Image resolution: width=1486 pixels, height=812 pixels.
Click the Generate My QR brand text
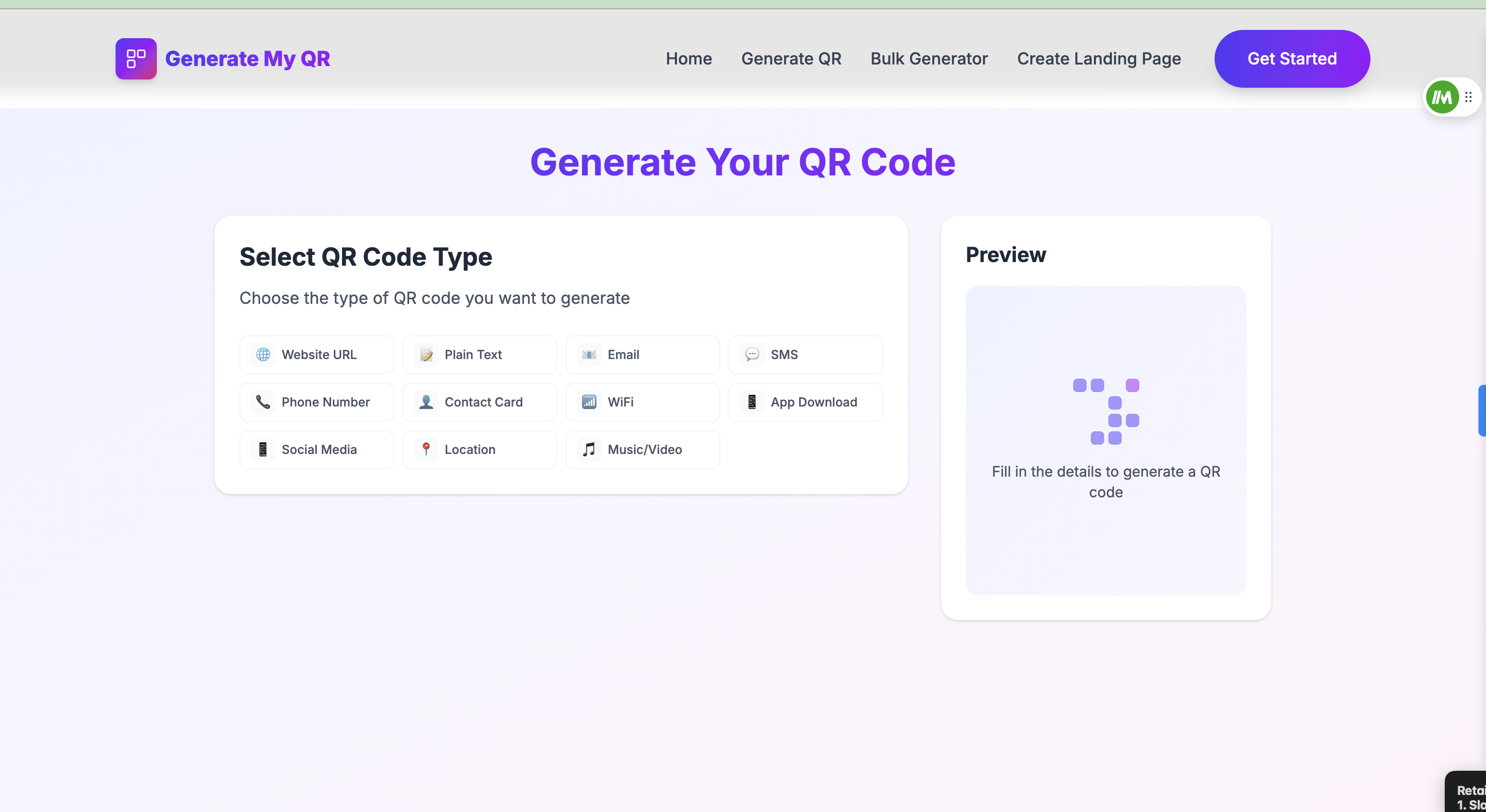click(248, 59)
